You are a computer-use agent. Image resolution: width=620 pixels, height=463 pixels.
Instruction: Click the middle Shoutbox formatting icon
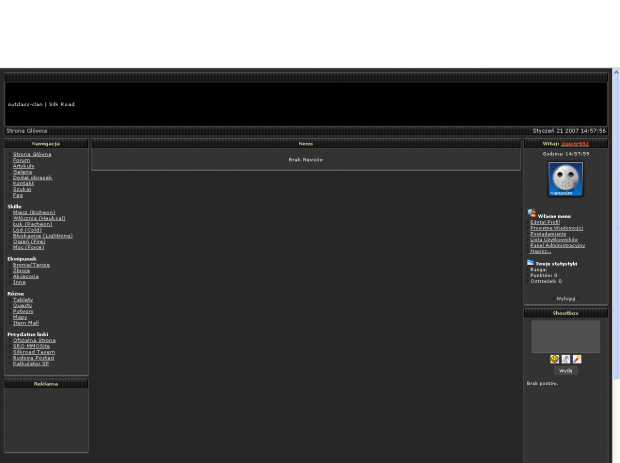pyautogui.click(x=565, y=359)
